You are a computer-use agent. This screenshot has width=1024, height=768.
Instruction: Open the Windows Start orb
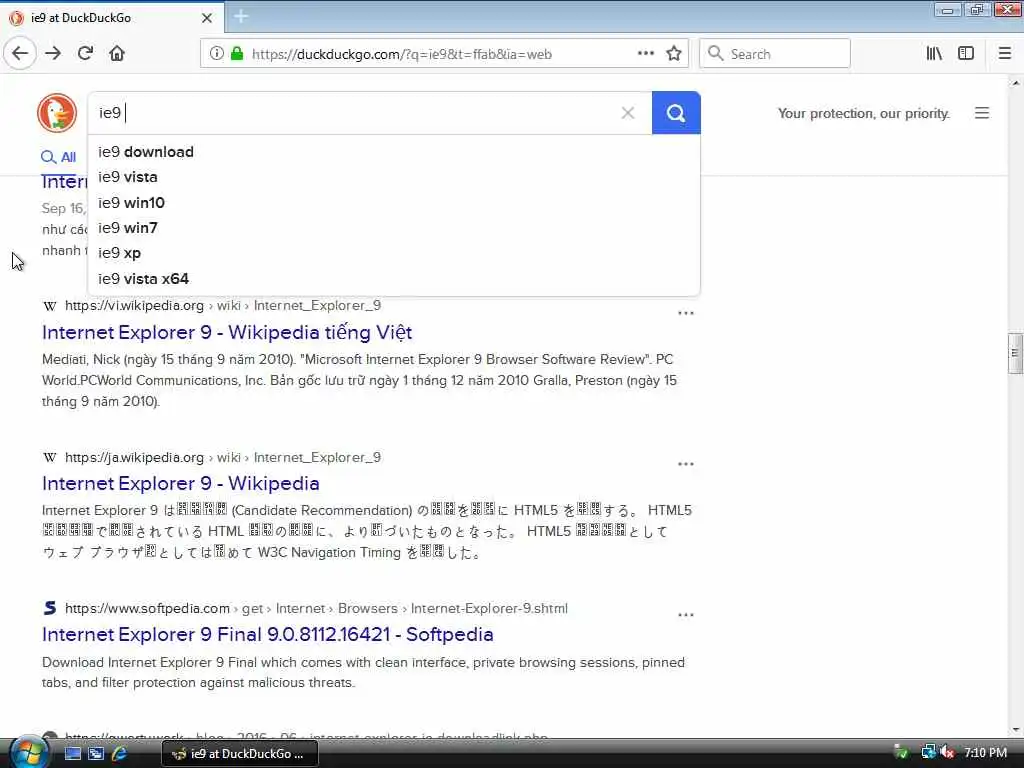pos(29,752)
